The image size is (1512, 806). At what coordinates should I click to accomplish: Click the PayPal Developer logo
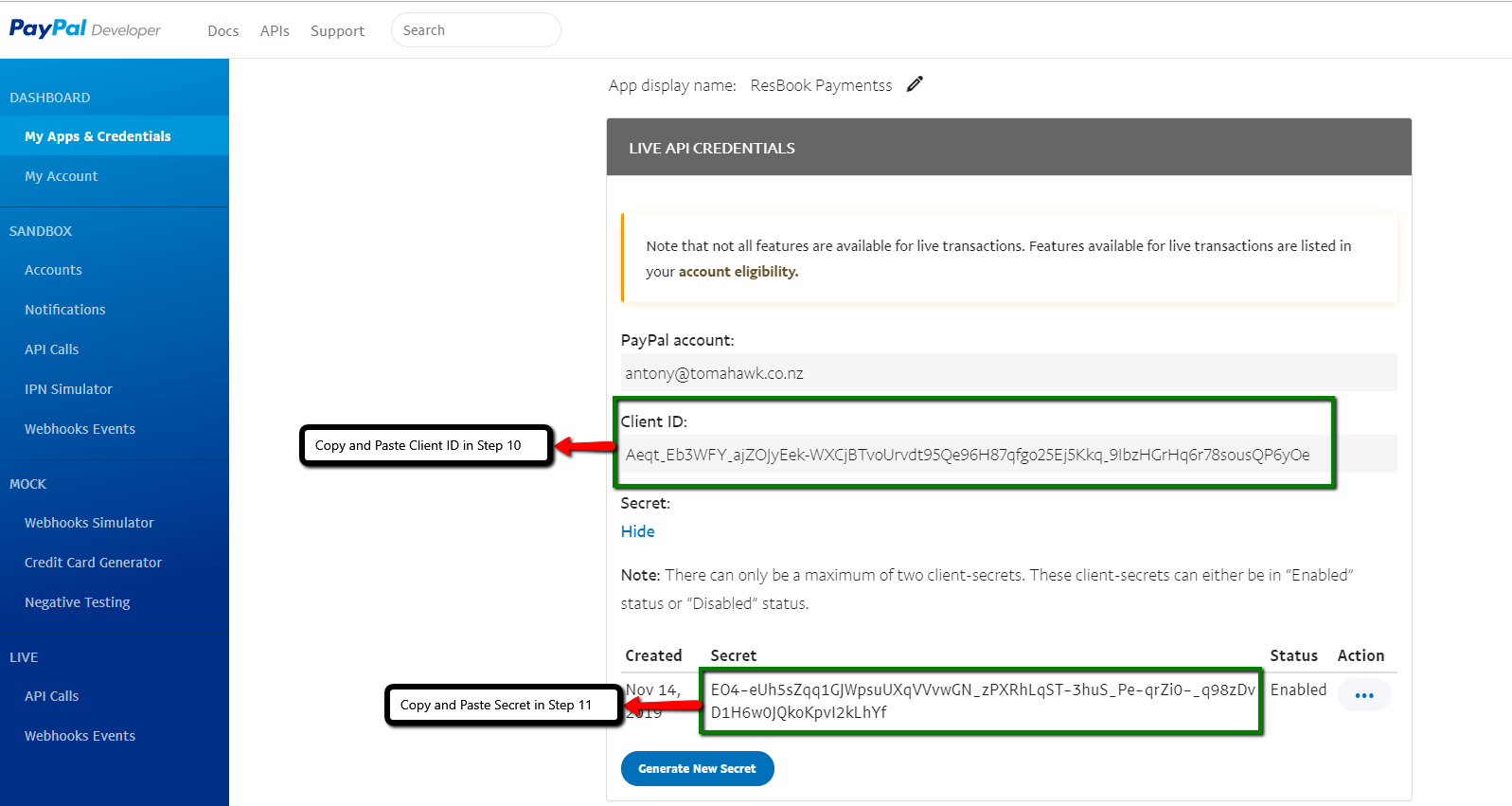(85, 28)
